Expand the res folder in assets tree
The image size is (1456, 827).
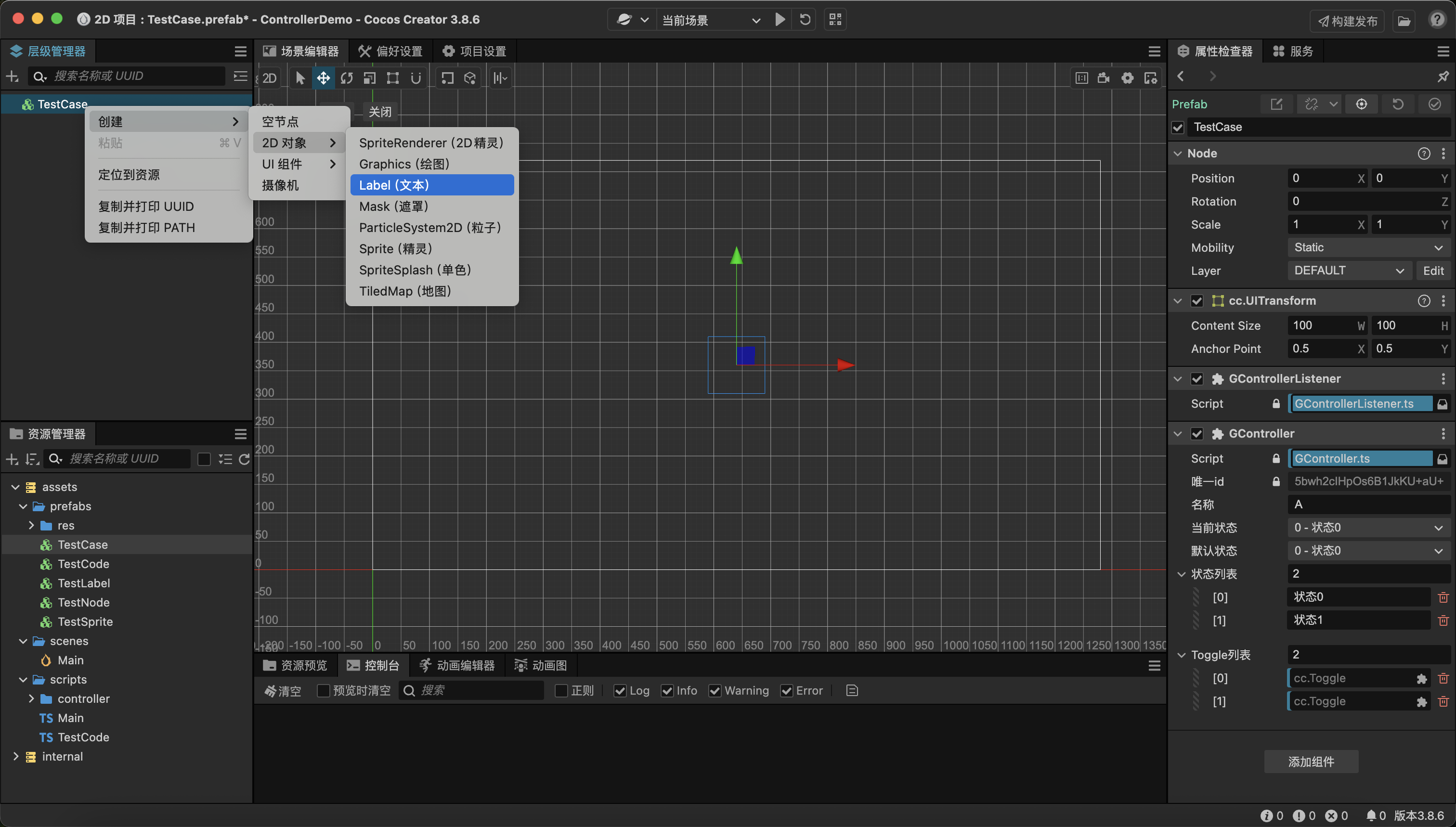click(32, 525)
